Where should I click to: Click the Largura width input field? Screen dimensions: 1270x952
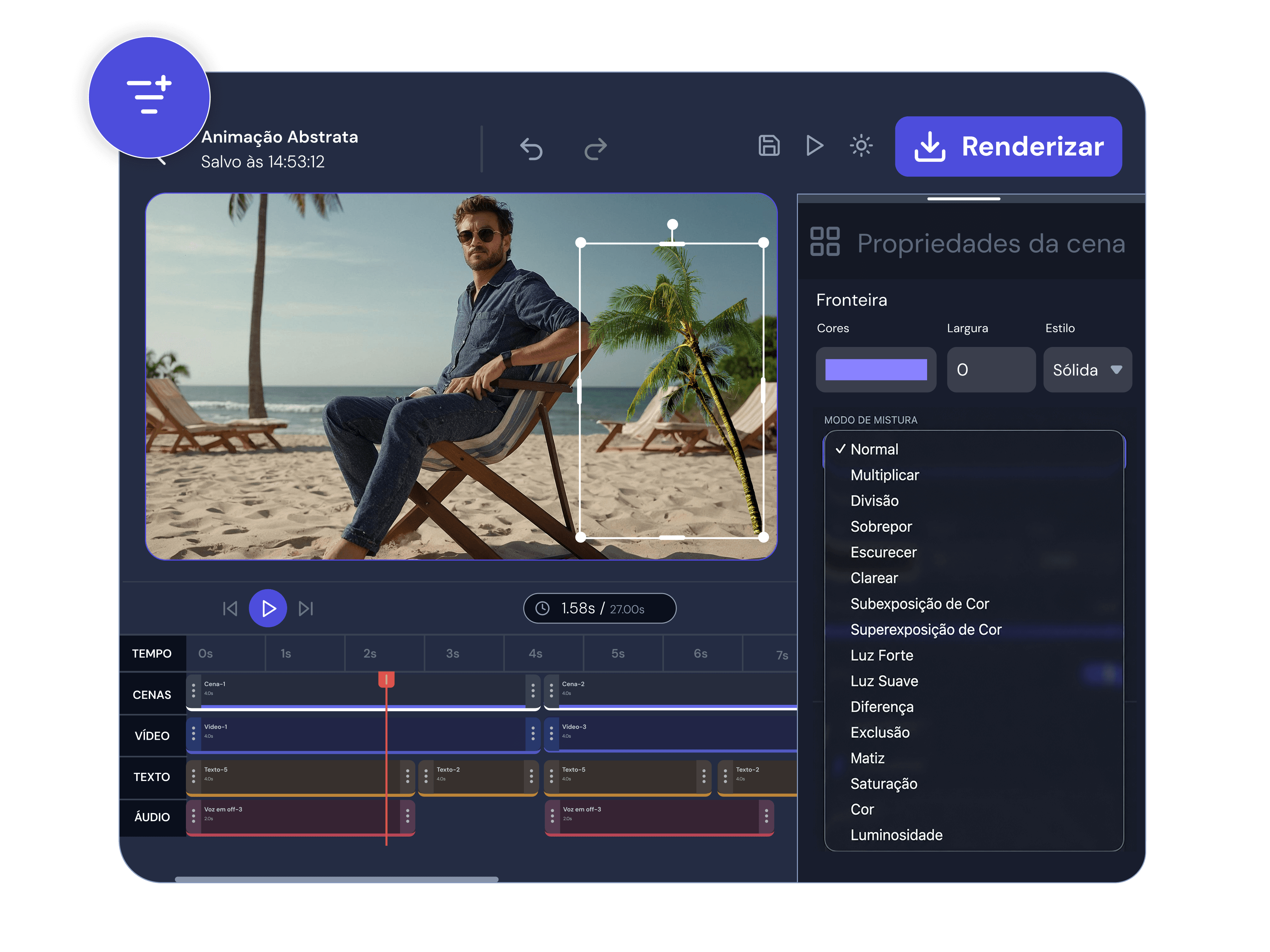click(x=991, y=370)
